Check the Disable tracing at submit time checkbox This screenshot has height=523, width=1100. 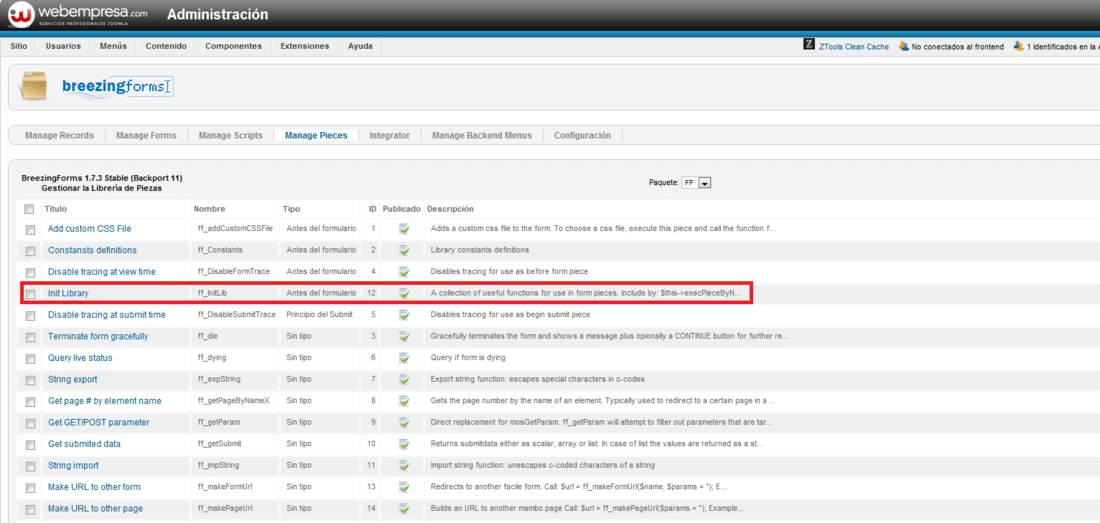click(30, 315)
